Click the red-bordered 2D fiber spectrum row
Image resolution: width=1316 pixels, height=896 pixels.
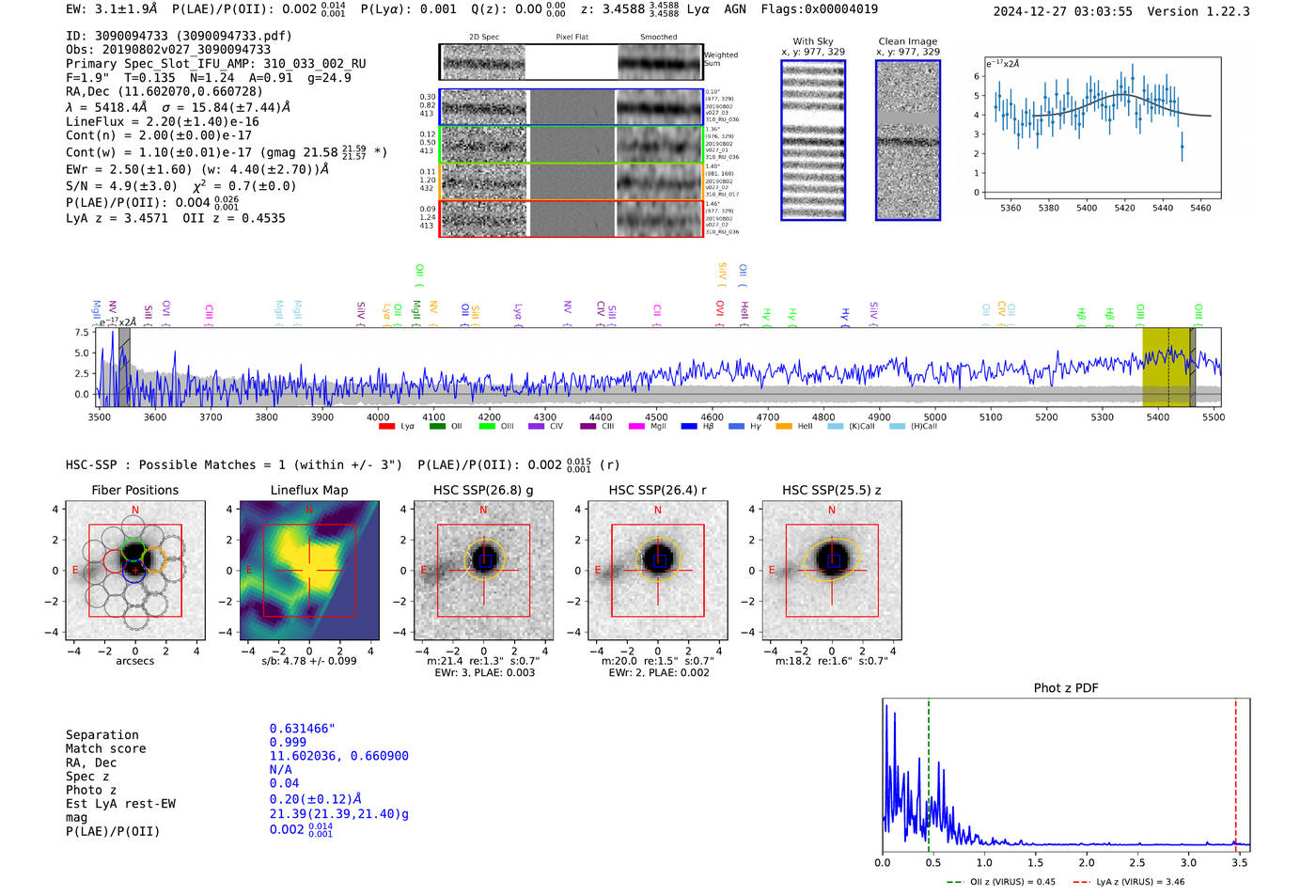(572, 218)
